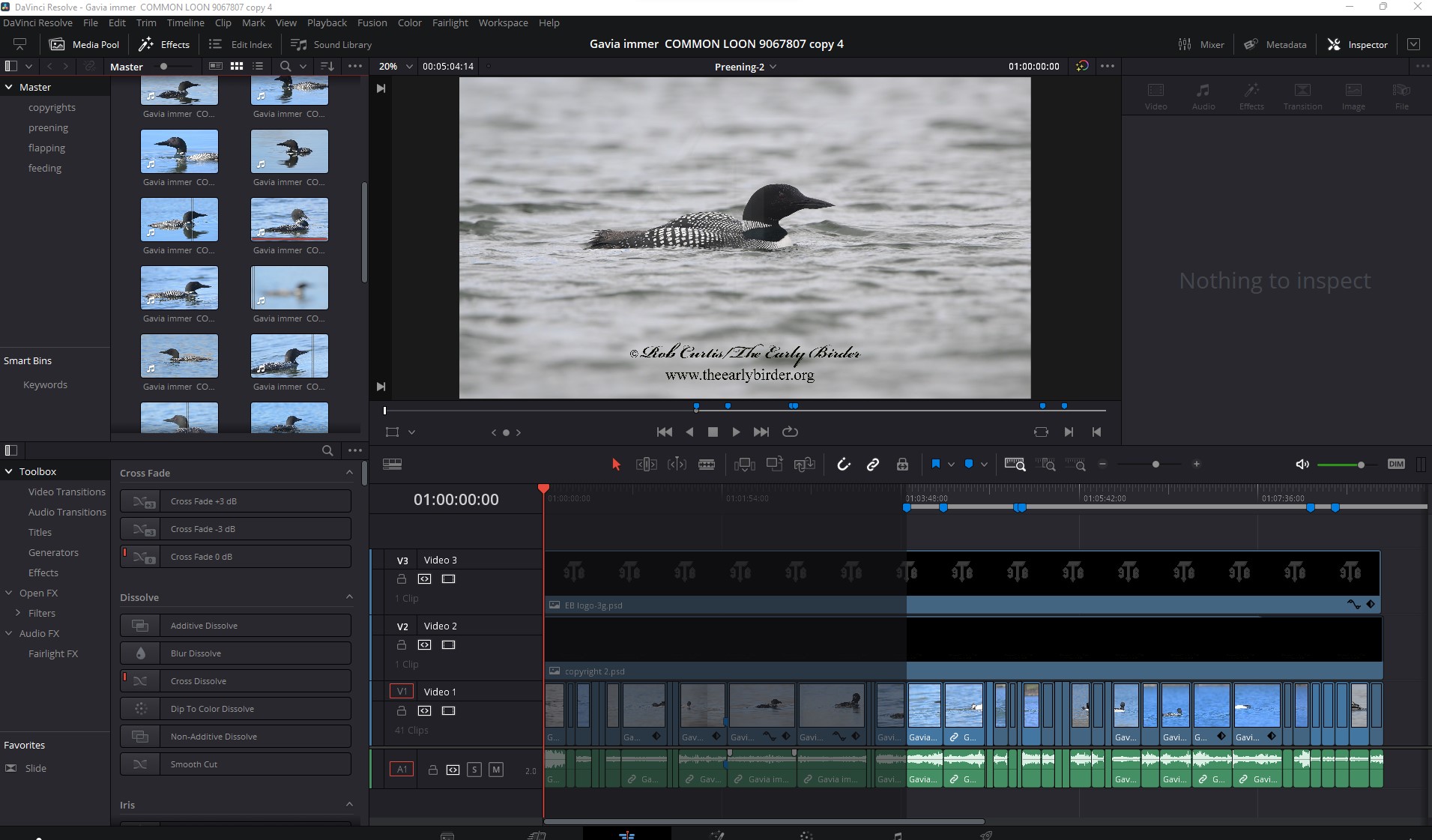Open the Playback menu
The width and height of the screenshot is (1432, 840).
pos(327,22)
